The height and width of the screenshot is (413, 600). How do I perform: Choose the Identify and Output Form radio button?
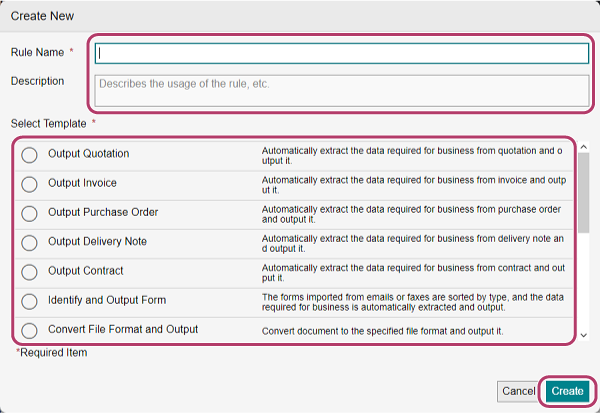pyautogui.click(x=30, y=301)
